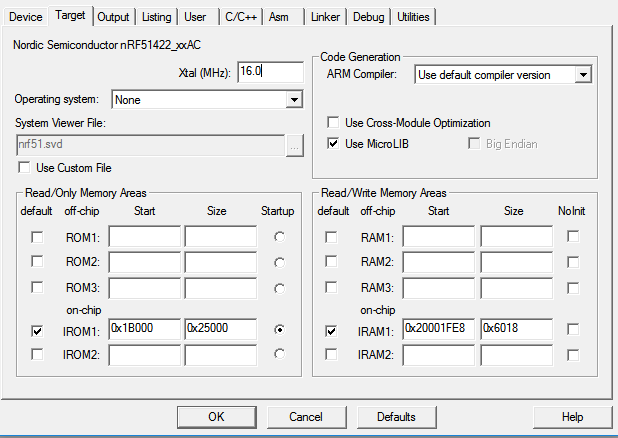Viewport: 618px width, 438px height.
Task: Open the Linker tab
Action: point(325,17)
